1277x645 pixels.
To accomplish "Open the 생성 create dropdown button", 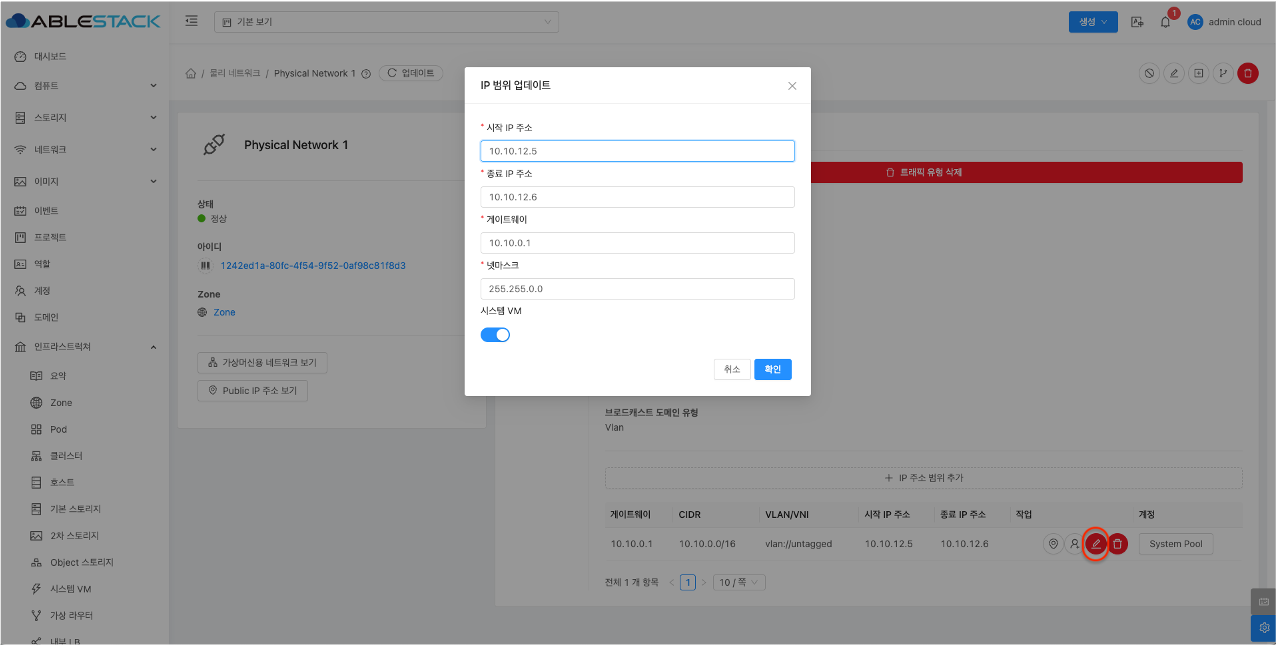I will (1093, 22).
